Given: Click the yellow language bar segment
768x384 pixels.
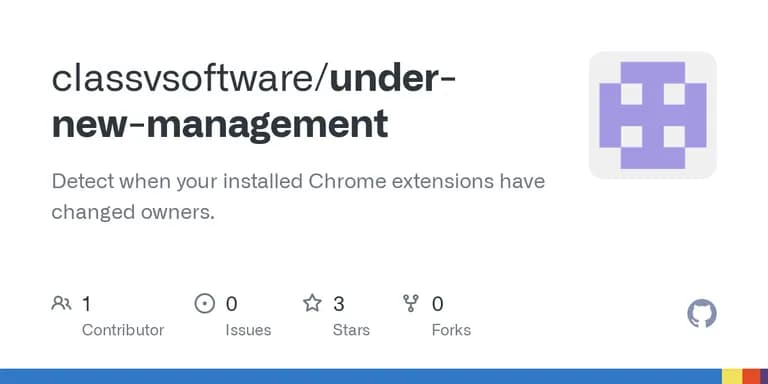Looking at the screenshot, I should (x=732, y=377).
